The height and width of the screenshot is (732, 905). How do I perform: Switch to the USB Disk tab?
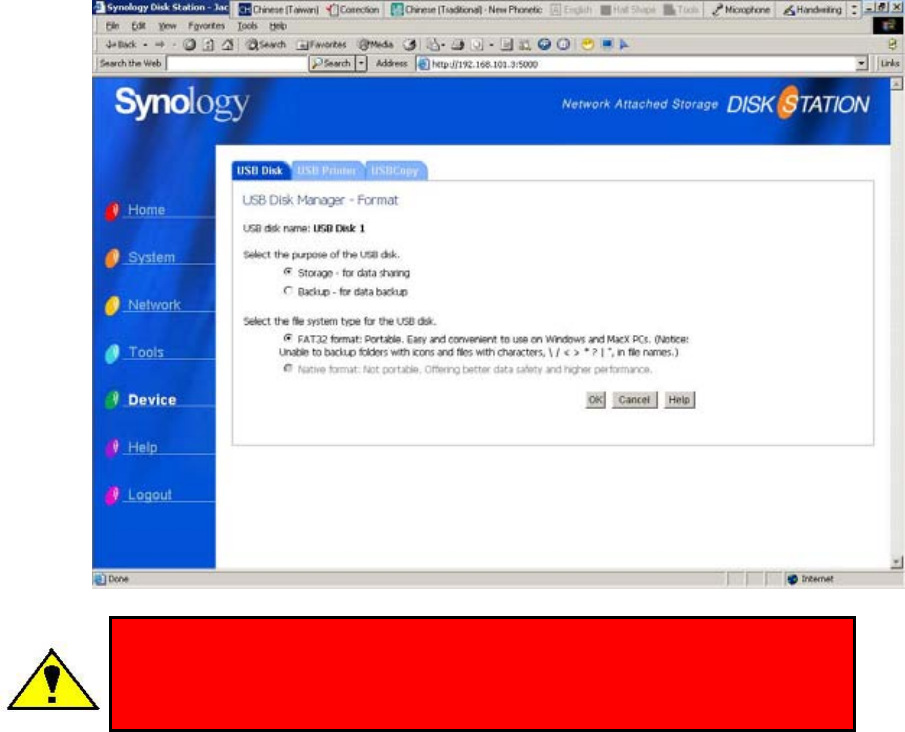(x=260, y=171)
